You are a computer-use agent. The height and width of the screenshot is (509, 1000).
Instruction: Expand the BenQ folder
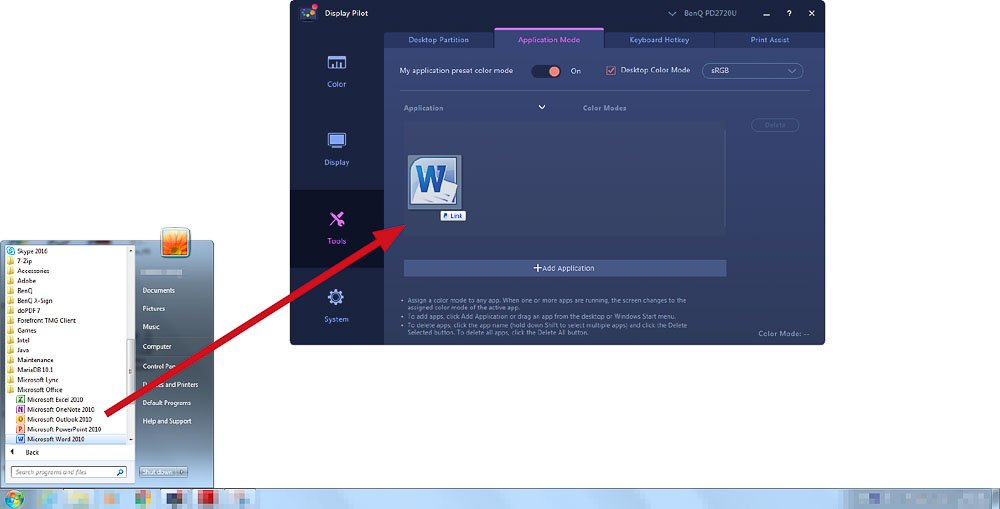coord(19,290)
